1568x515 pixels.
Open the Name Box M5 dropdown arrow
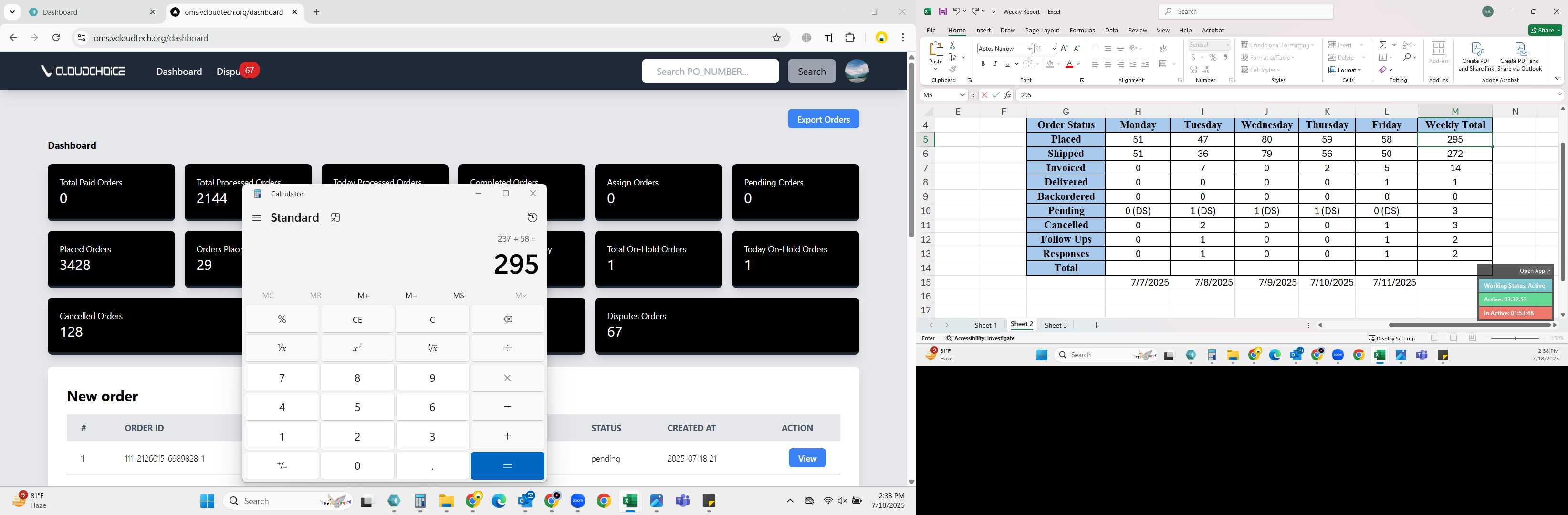coord(962,95)
